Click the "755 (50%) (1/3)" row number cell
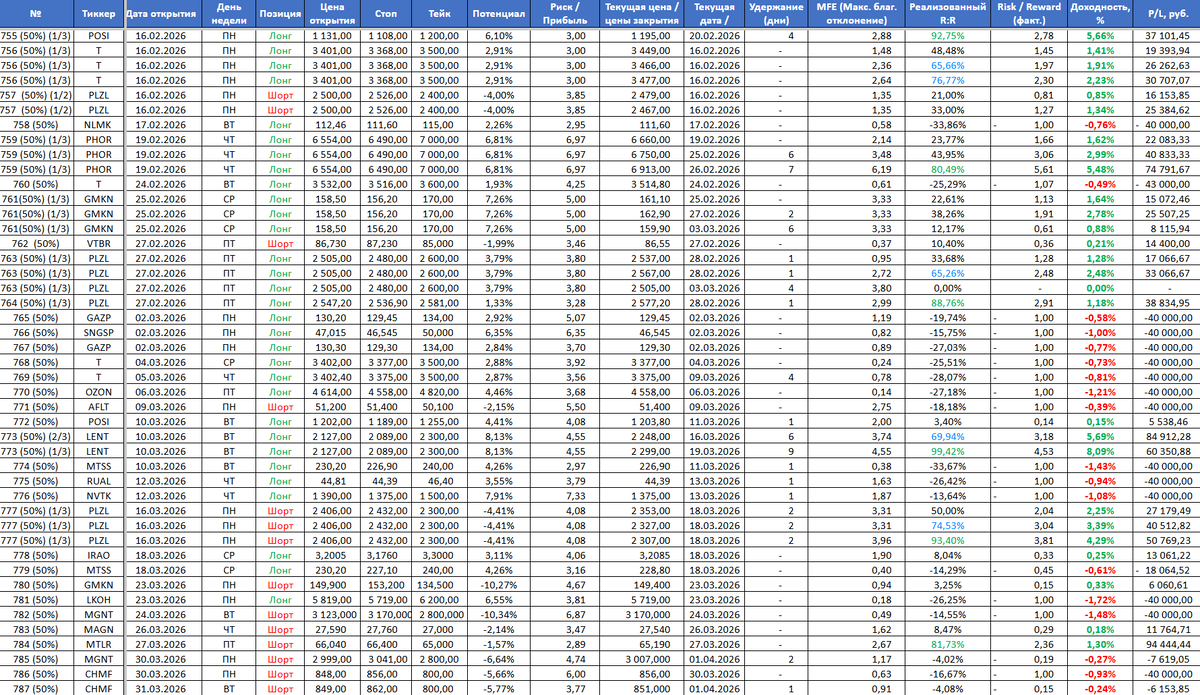 click(x=36, y=36)
